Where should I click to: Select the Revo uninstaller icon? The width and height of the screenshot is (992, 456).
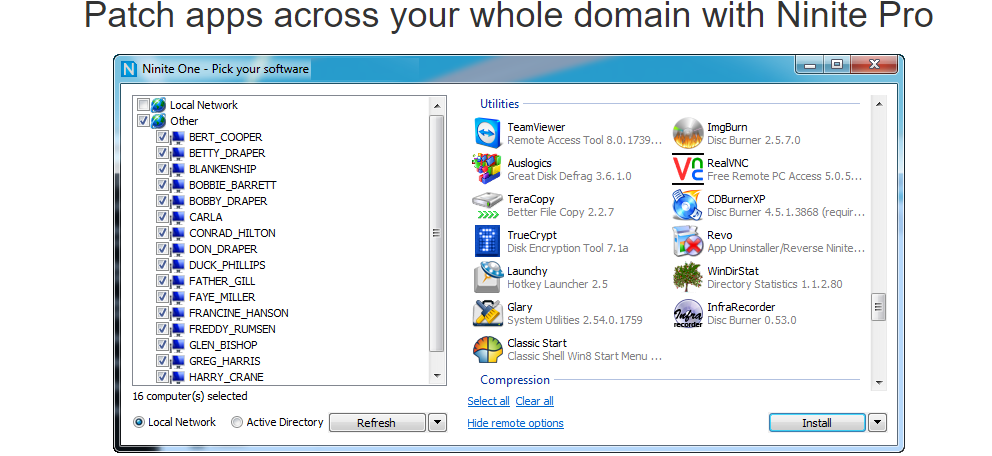(688, 242)
